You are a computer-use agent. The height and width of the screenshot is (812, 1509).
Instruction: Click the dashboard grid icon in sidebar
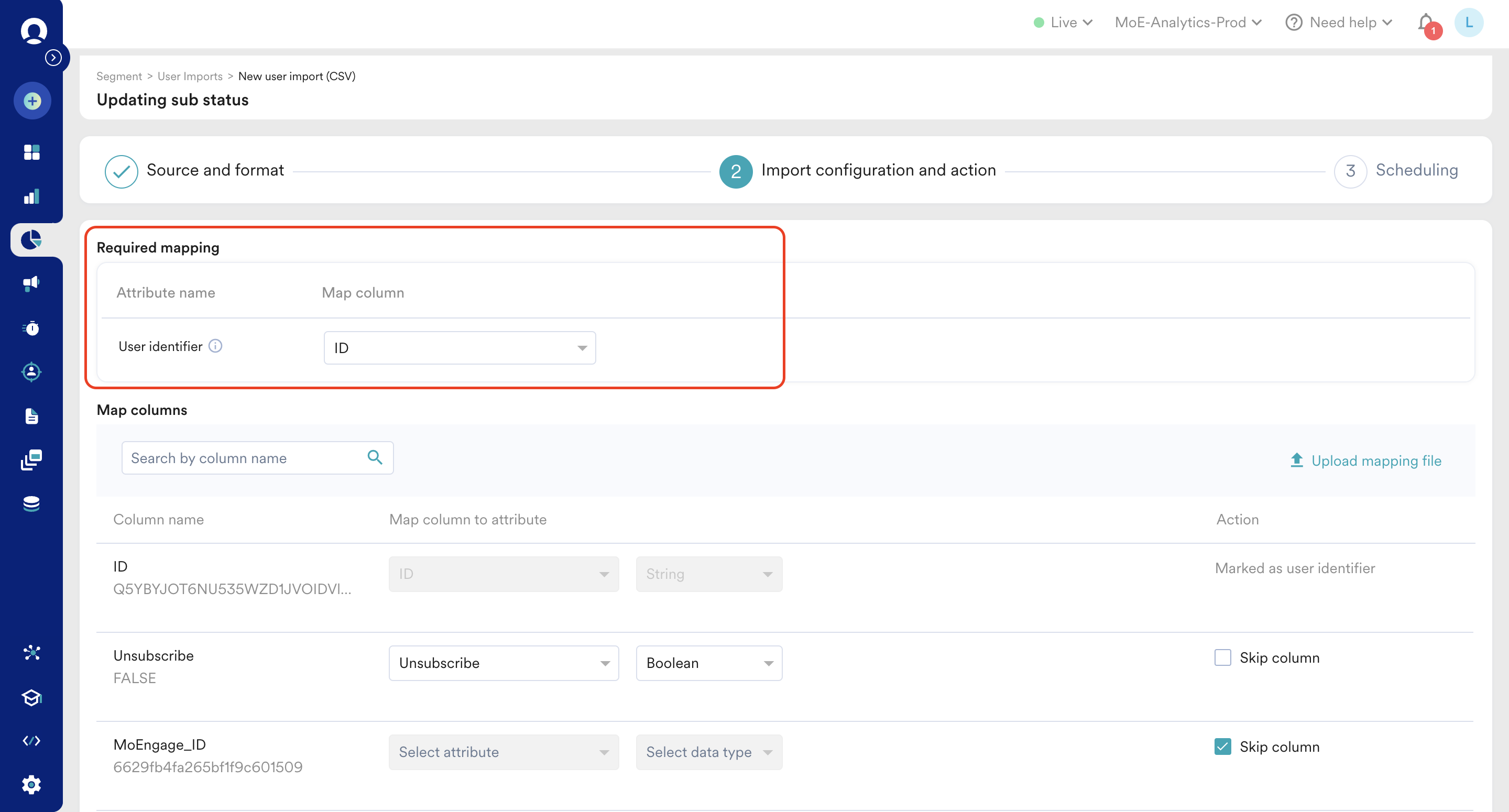tap(31, 152)
